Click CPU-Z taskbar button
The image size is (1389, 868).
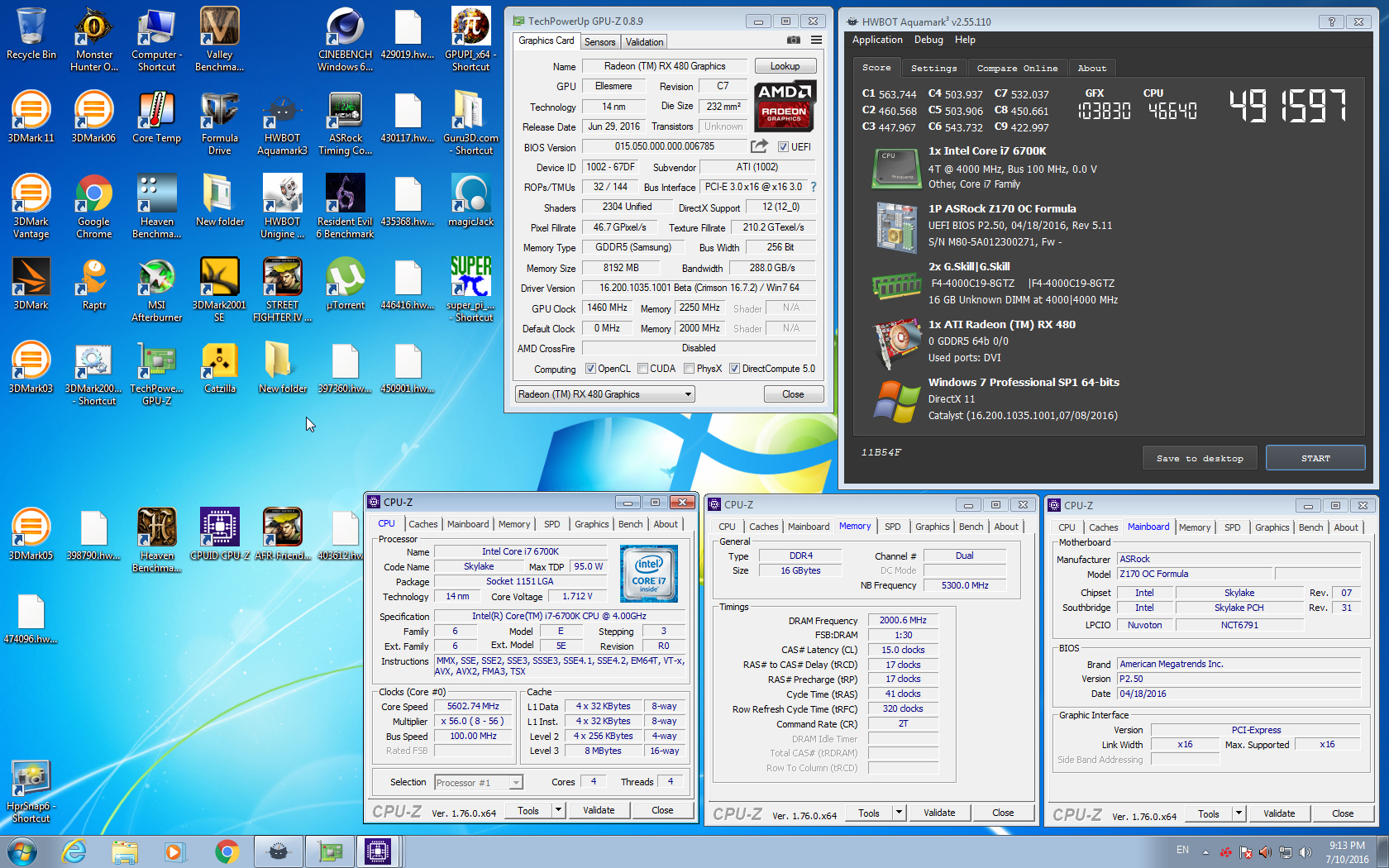pos(378,851)
